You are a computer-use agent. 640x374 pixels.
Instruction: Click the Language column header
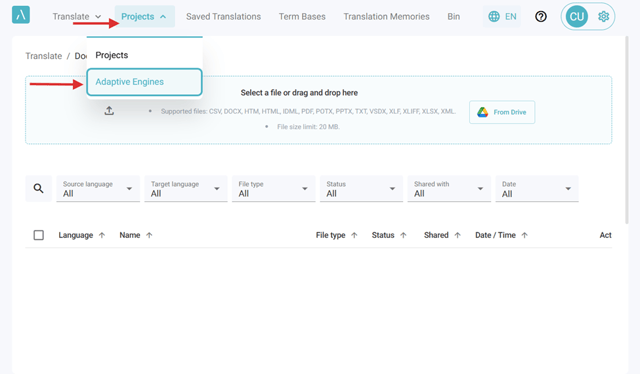click(x=76, y=235)
